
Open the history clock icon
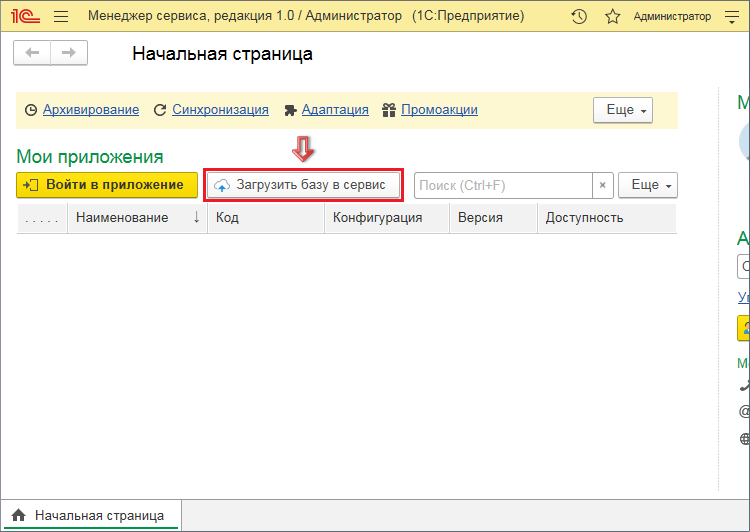(579, 17)
